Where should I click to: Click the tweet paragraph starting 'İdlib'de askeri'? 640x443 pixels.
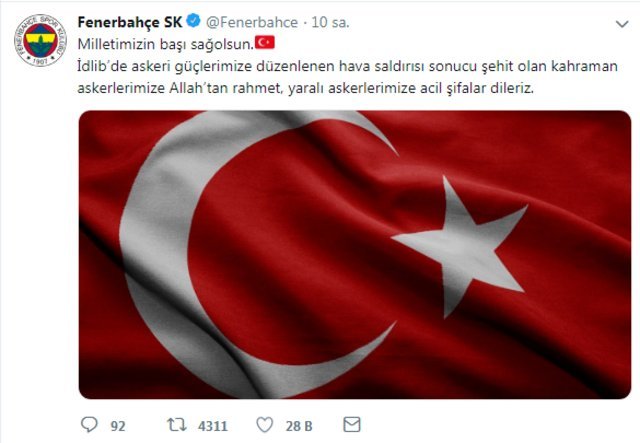347,77
